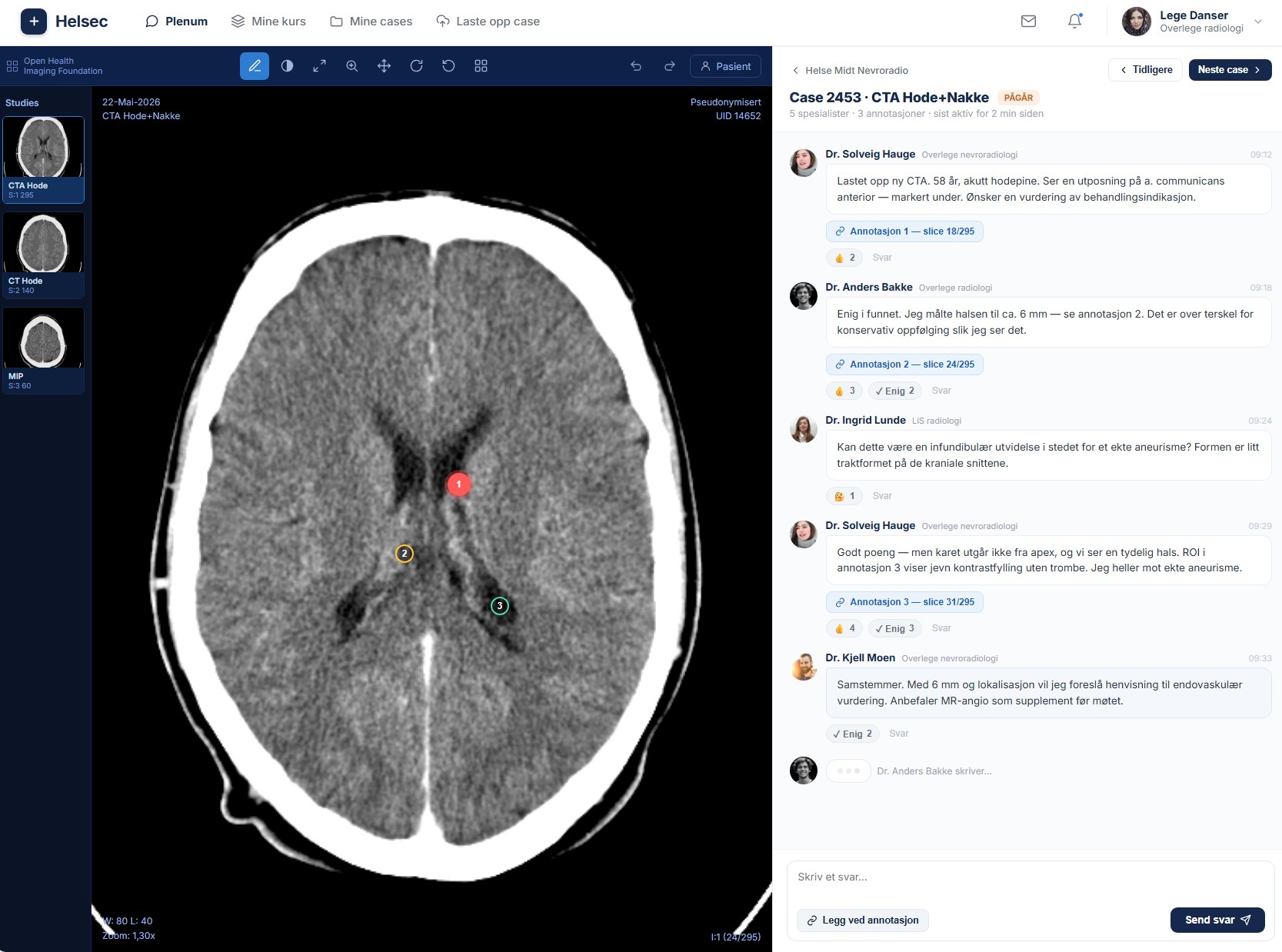The width and height of the screenshot is (1282, 952).
Task: Toggle thinking emoji reaction on Ingrid Lunde's post
Action: click(x=844, y=496)
